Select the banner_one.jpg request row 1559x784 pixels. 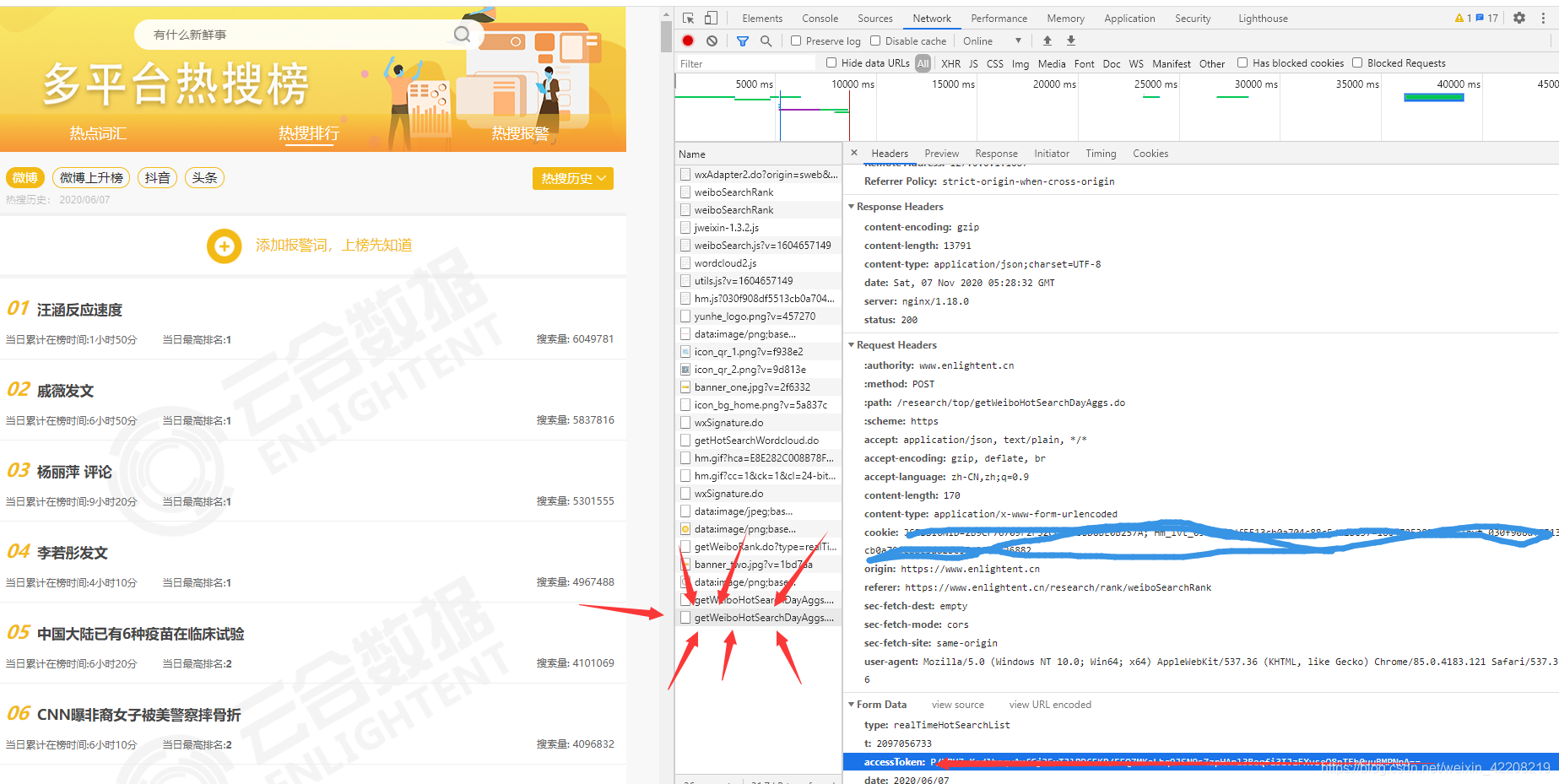coord(758,387)
